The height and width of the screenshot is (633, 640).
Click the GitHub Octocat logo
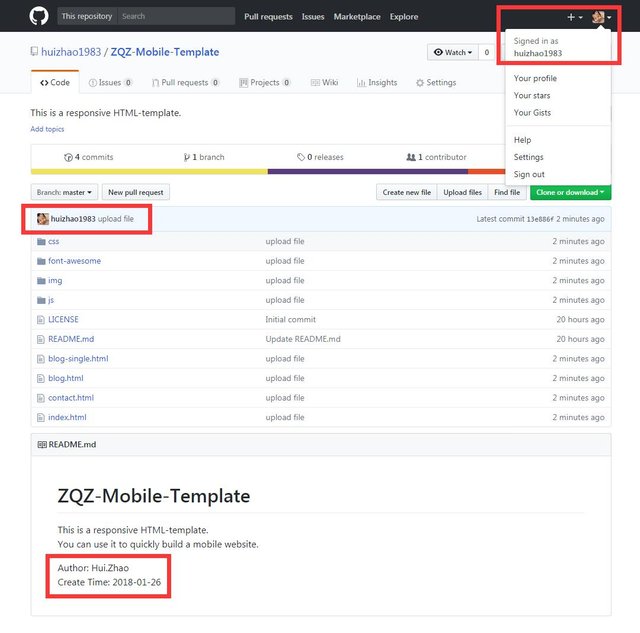click(39, 16)
